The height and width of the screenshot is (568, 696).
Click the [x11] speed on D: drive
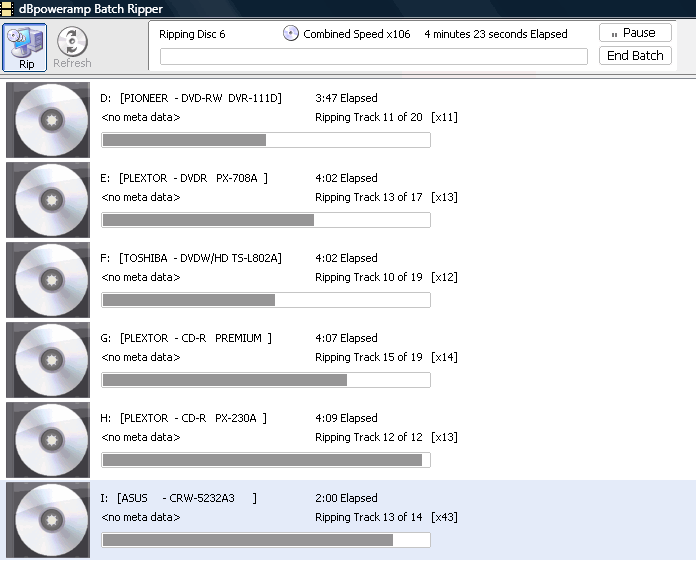(x=444, y=117)
